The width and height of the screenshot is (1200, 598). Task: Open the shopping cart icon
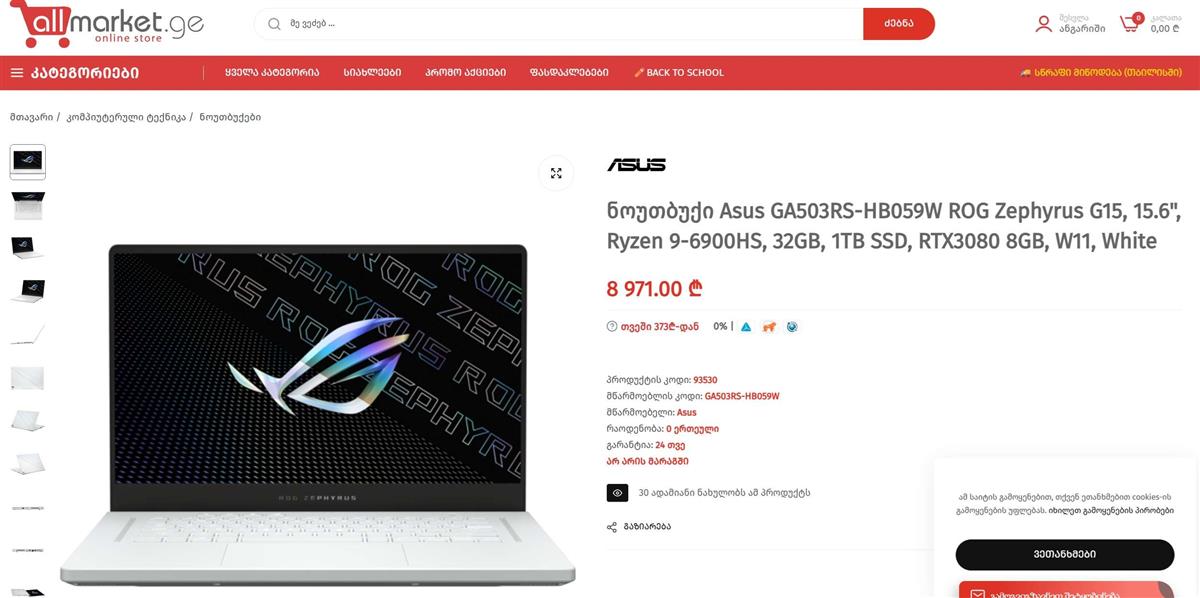coord(1130,23)
